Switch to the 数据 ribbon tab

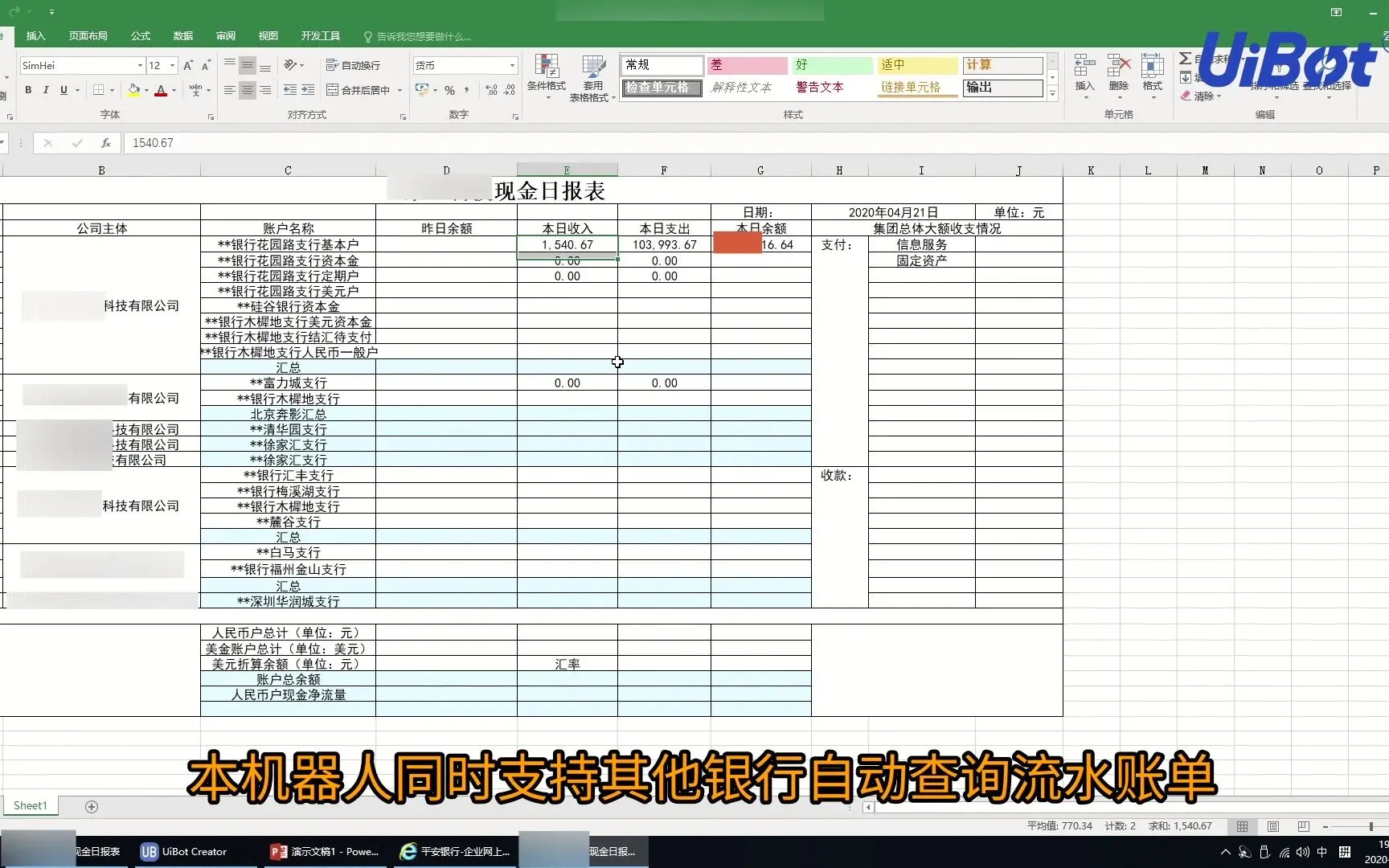[x=182, y=36]
